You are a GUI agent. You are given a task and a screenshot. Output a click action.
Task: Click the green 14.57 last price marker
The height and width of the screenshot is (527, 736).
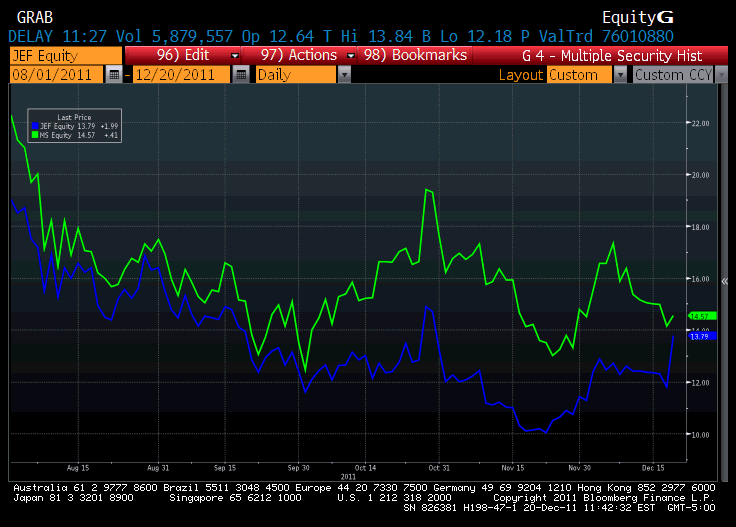click(x=702, y=316)
